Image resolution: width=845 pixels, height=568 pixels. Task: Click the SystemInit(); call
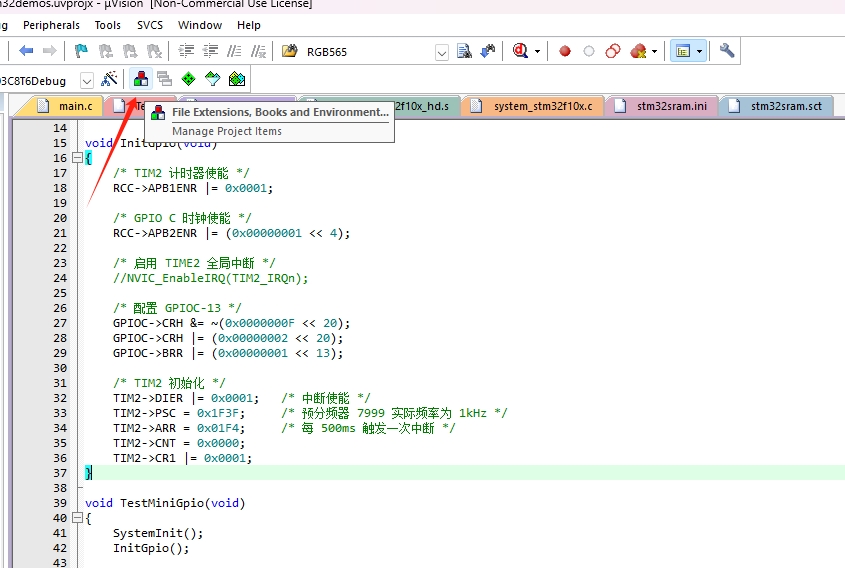tap(158, 533)
